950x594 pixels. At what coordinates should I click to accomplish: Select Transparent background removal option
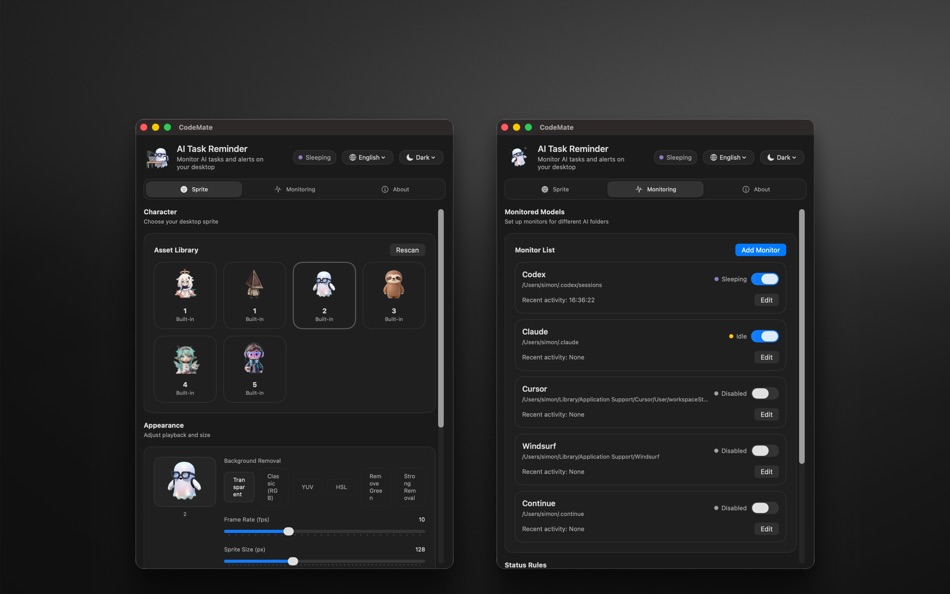239,487
